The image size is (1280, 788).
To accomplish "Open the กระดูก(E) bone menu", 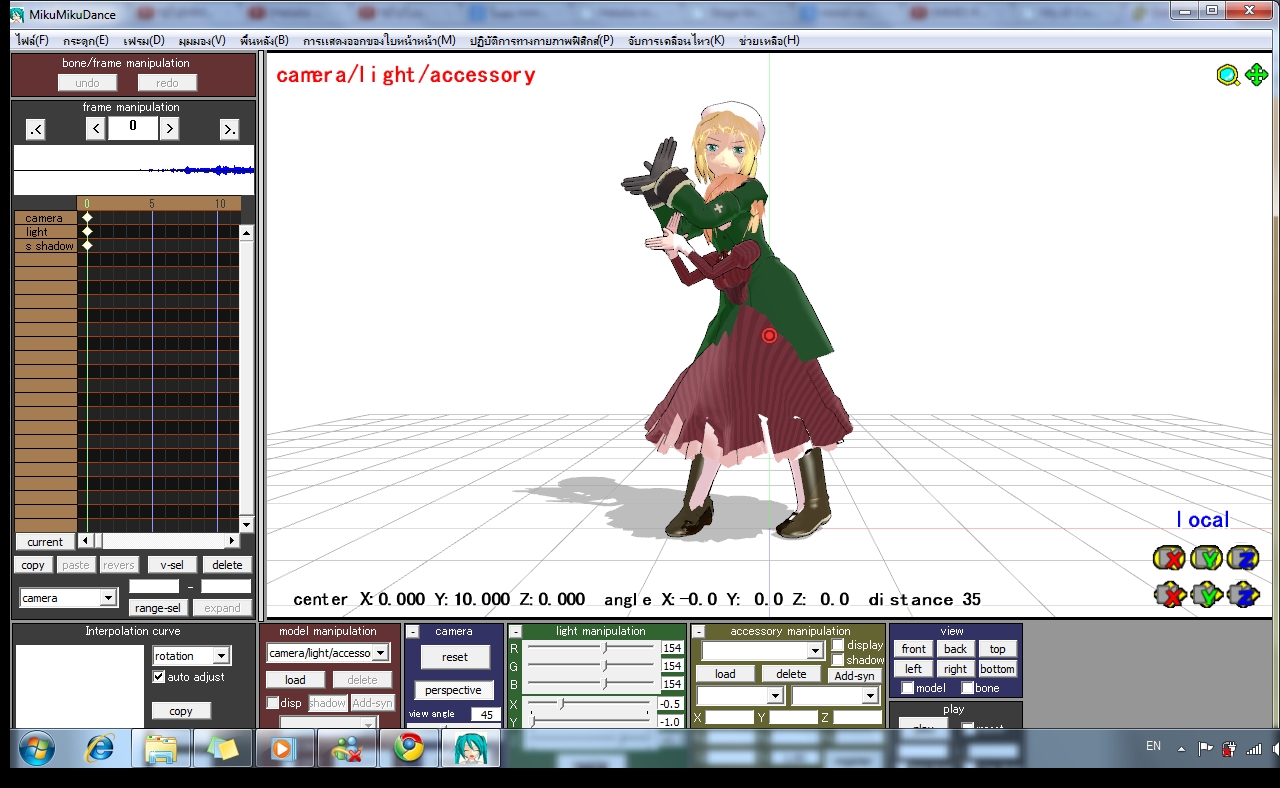I will [x=86, y=41].
